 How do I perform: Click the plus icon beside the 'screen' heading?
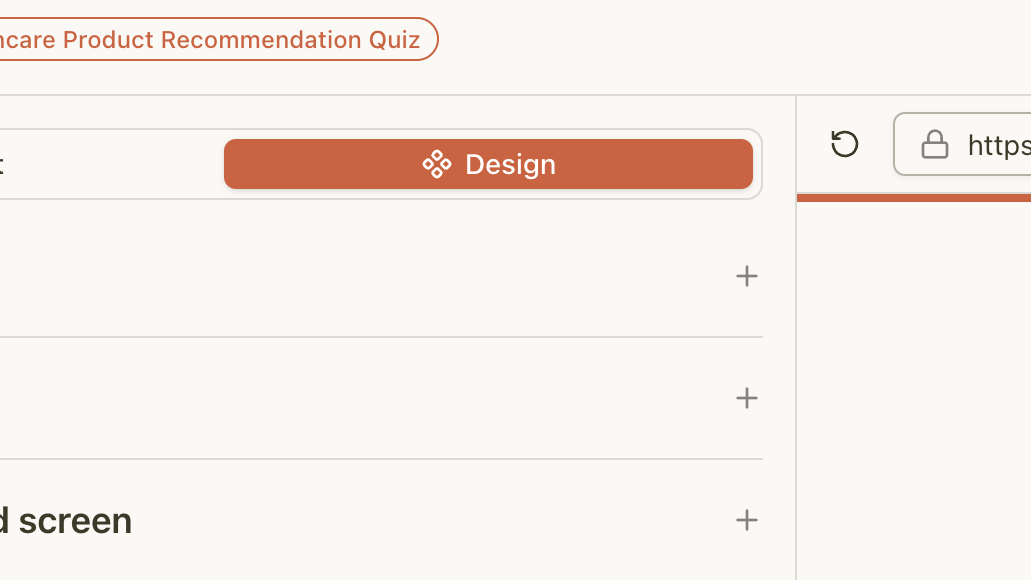click(x=746, y=520)
